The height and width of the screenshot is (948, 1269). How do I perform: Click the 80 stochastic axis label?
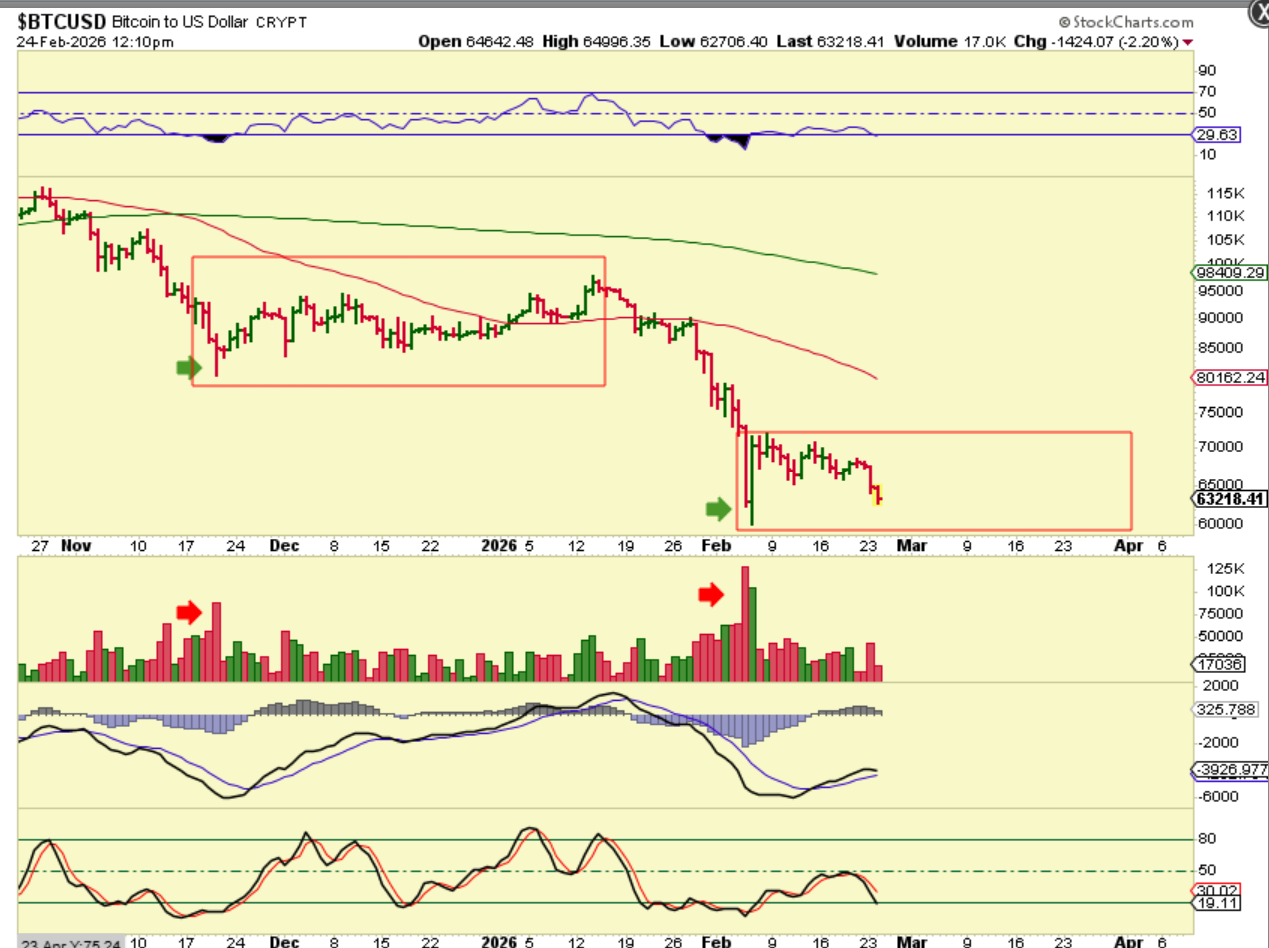pyautogui.click(x=1206, y=840)
